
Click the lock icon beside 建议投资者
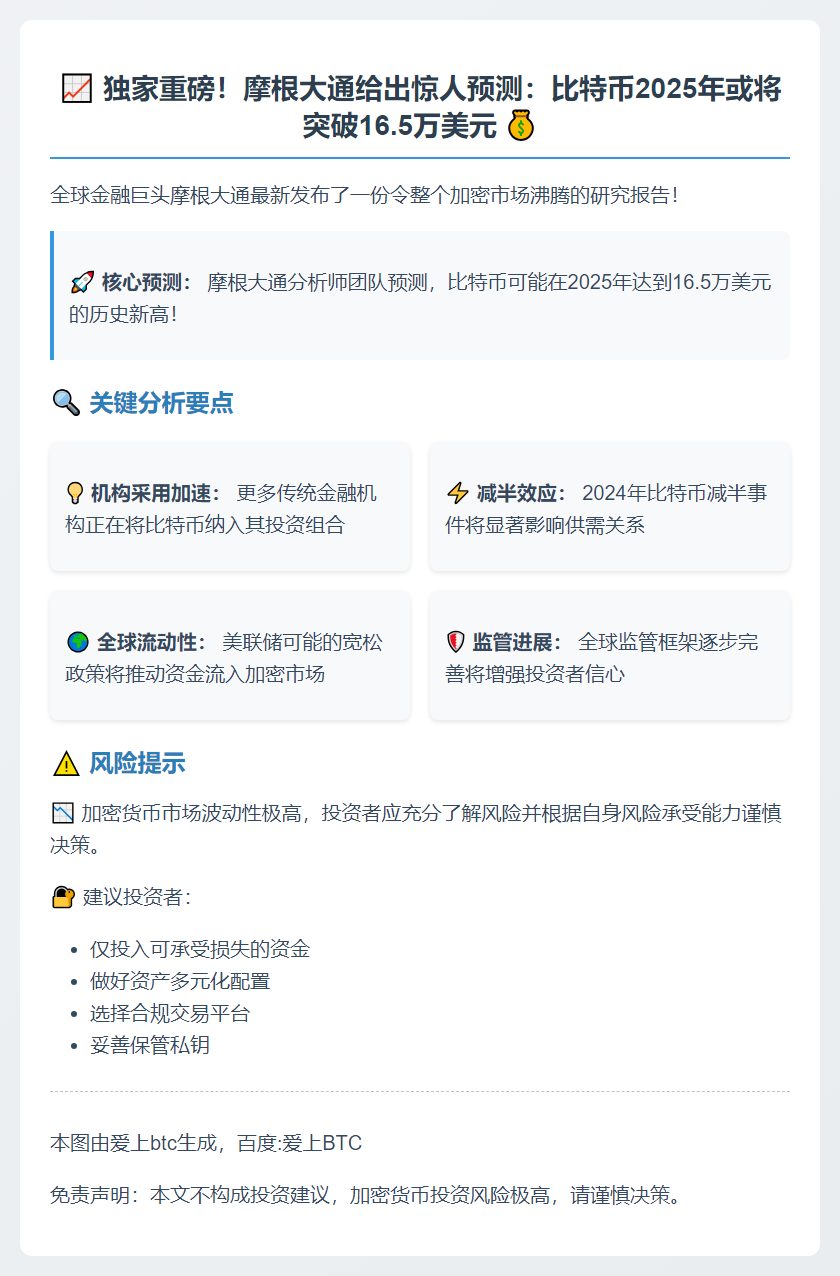point(62,897)
